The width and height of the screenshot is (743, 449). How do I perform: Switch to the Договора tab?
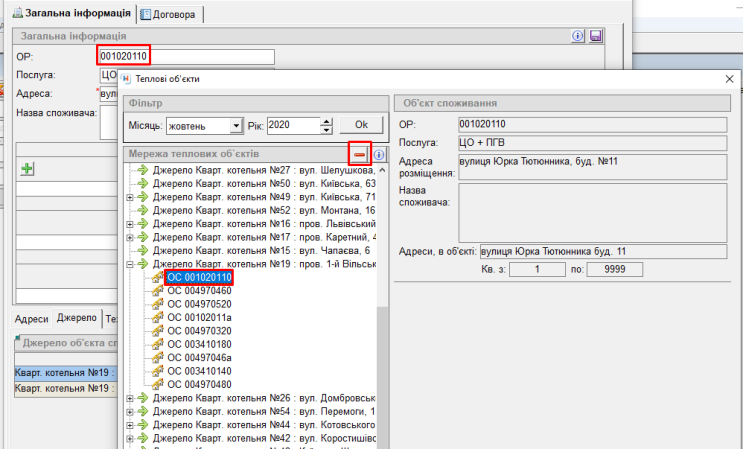click(172, 15)
